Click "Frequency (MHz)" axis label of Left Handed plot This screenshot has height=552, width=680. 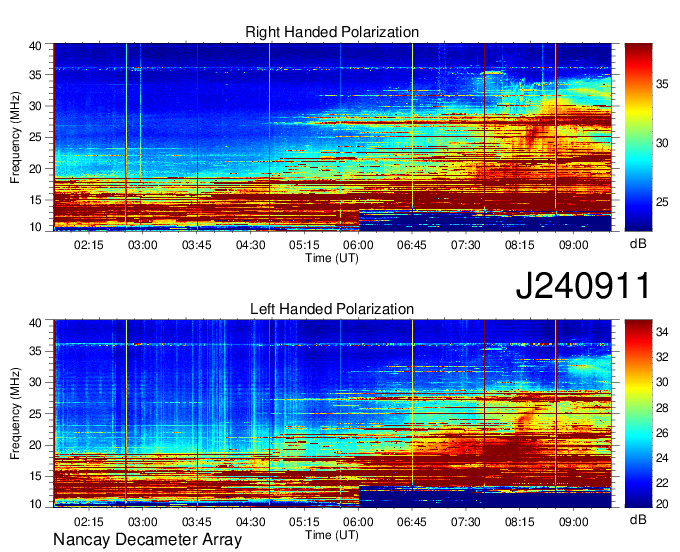click(x=15, y=414)
